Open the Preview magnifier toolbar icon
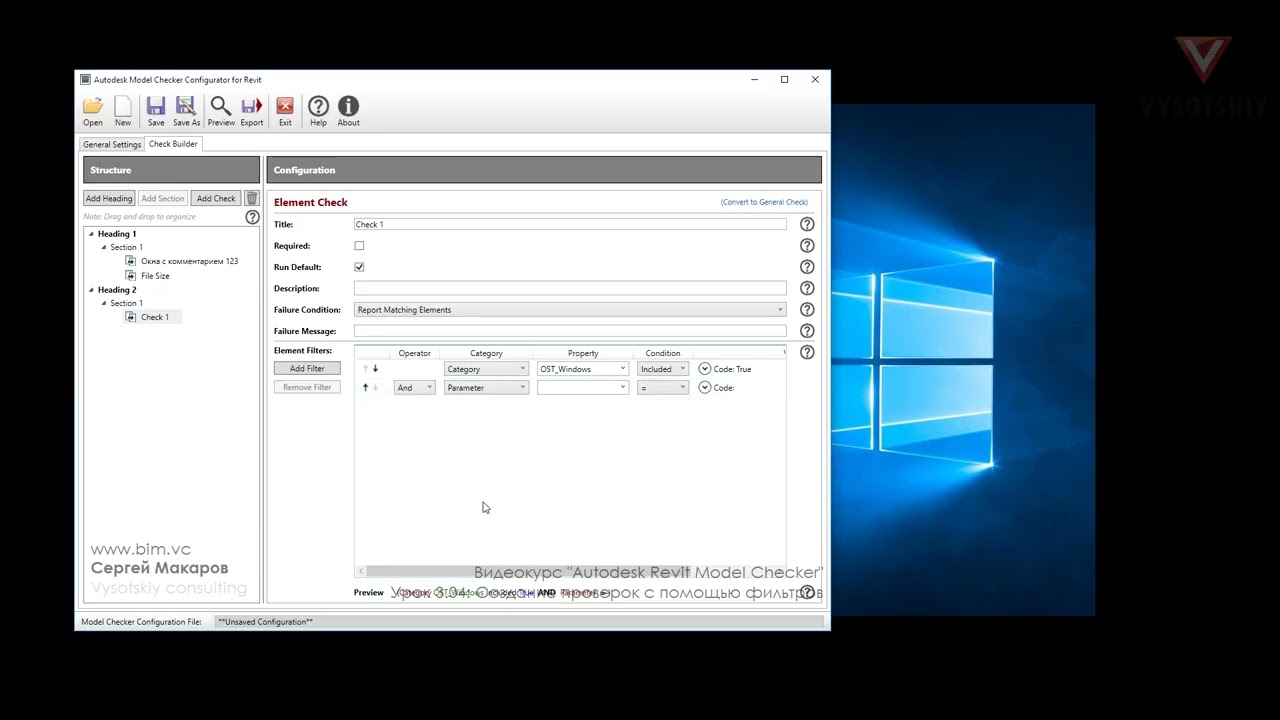Screen dimensions: 1280x720 pyautogui.click(x=221, y=110)
